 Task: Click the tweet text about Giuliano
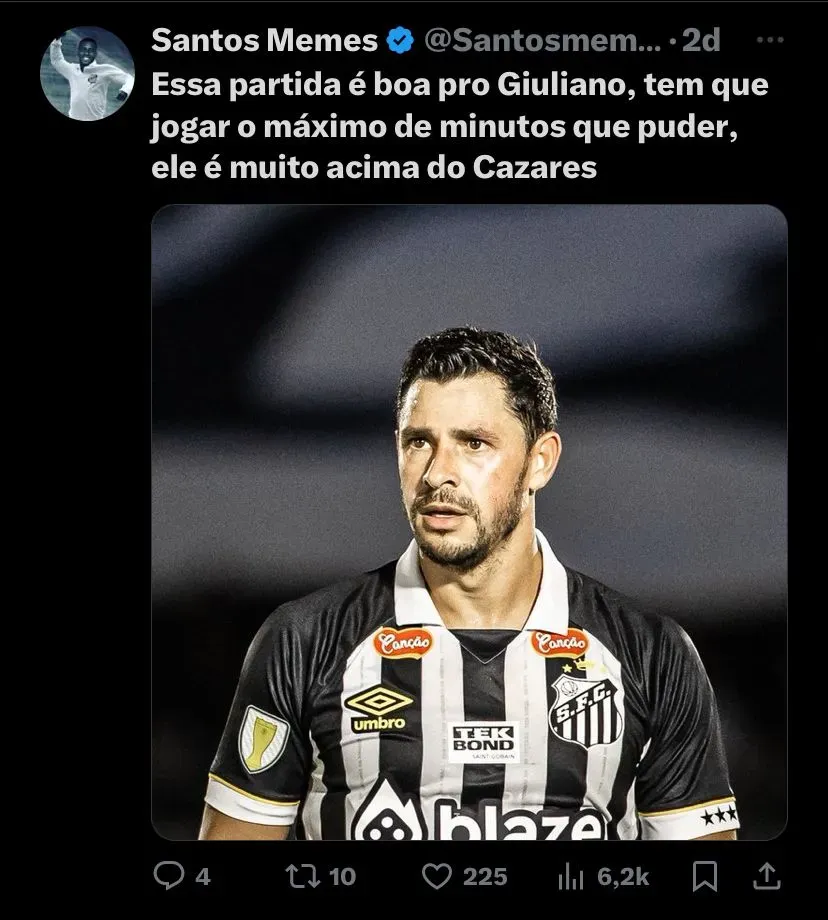459,127
